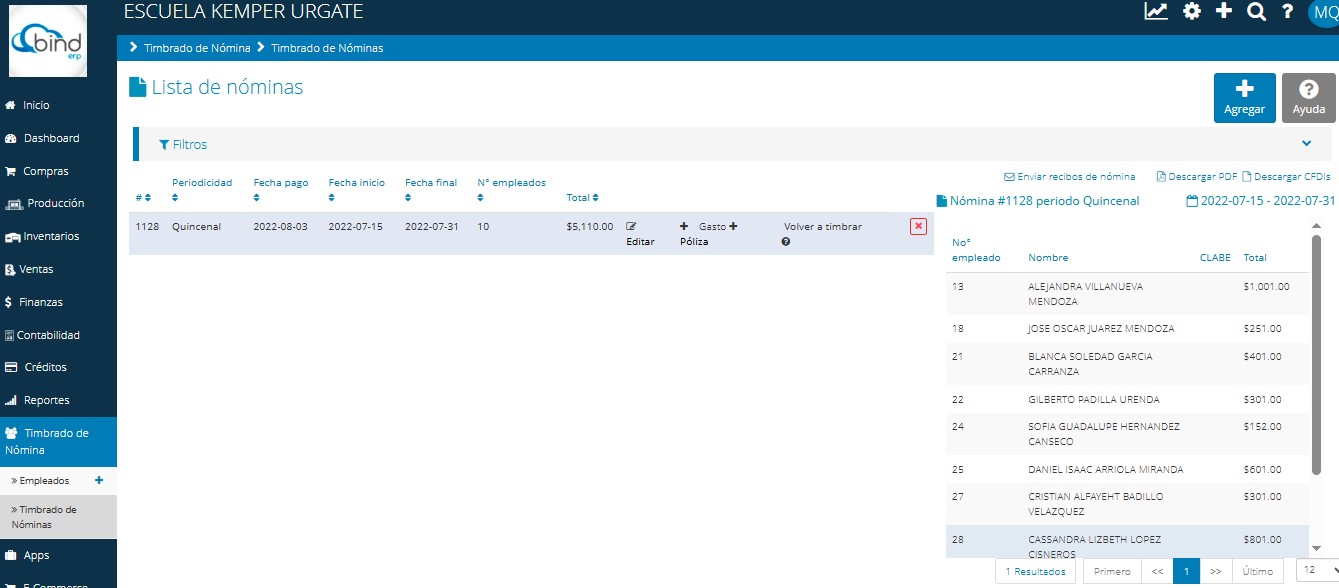
Task: Open search with the magnifier icon
Action: click(x=1256, y=12)
